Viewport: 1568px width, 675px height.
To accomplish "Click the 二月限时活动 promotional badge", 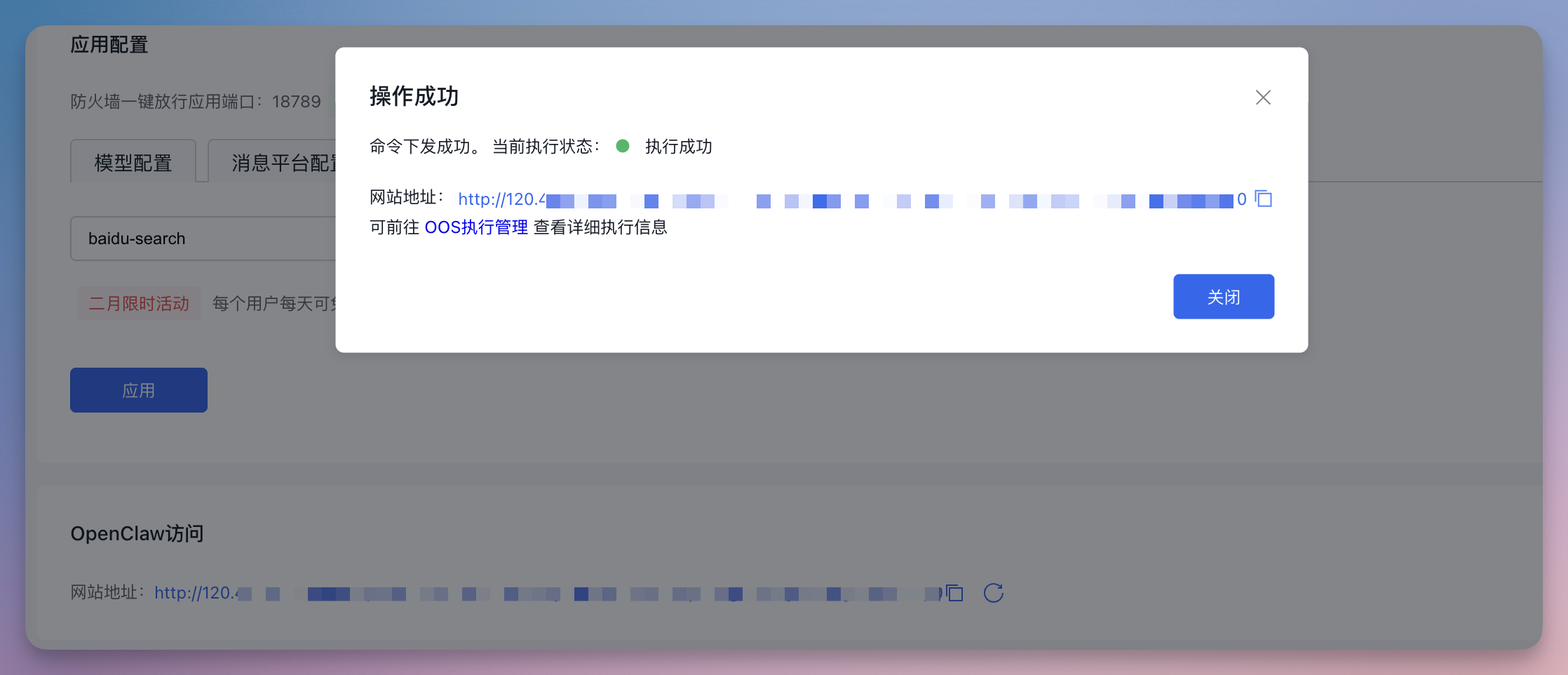I will (138, 303).
